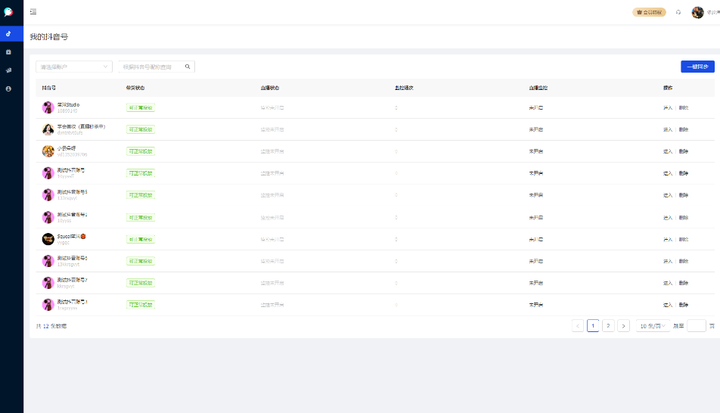This screenshot has height=413, width=720.
Task: Click the Studio account name text
Action: coord(68,105)
